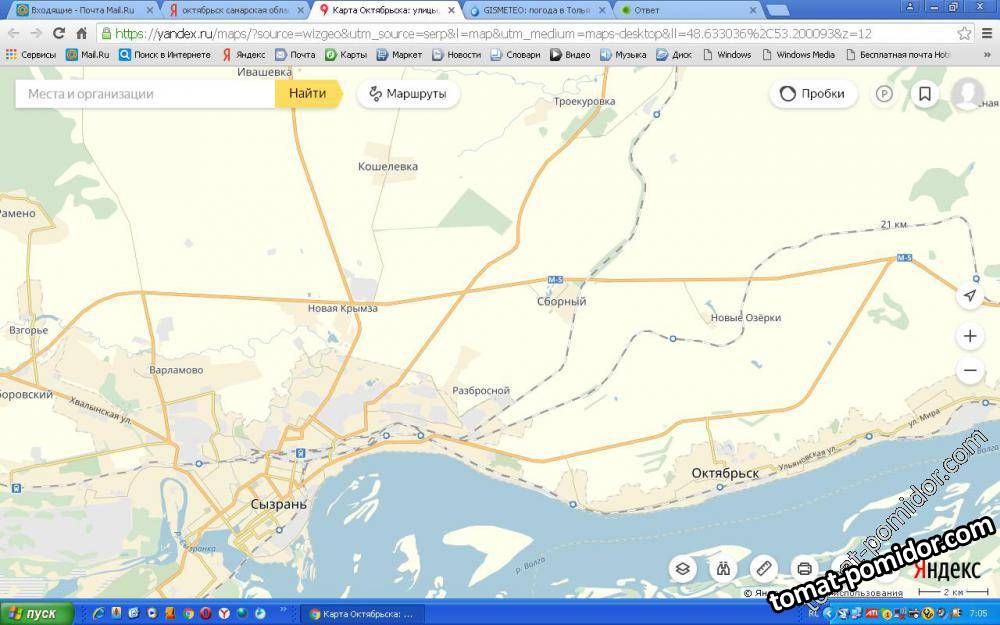Image resolution: width=1000 pixels, height=625 pixels.
Task: Switch to the Входящие Mail.Ru tab
Action: pyautogui.click(x=80, y=10)
